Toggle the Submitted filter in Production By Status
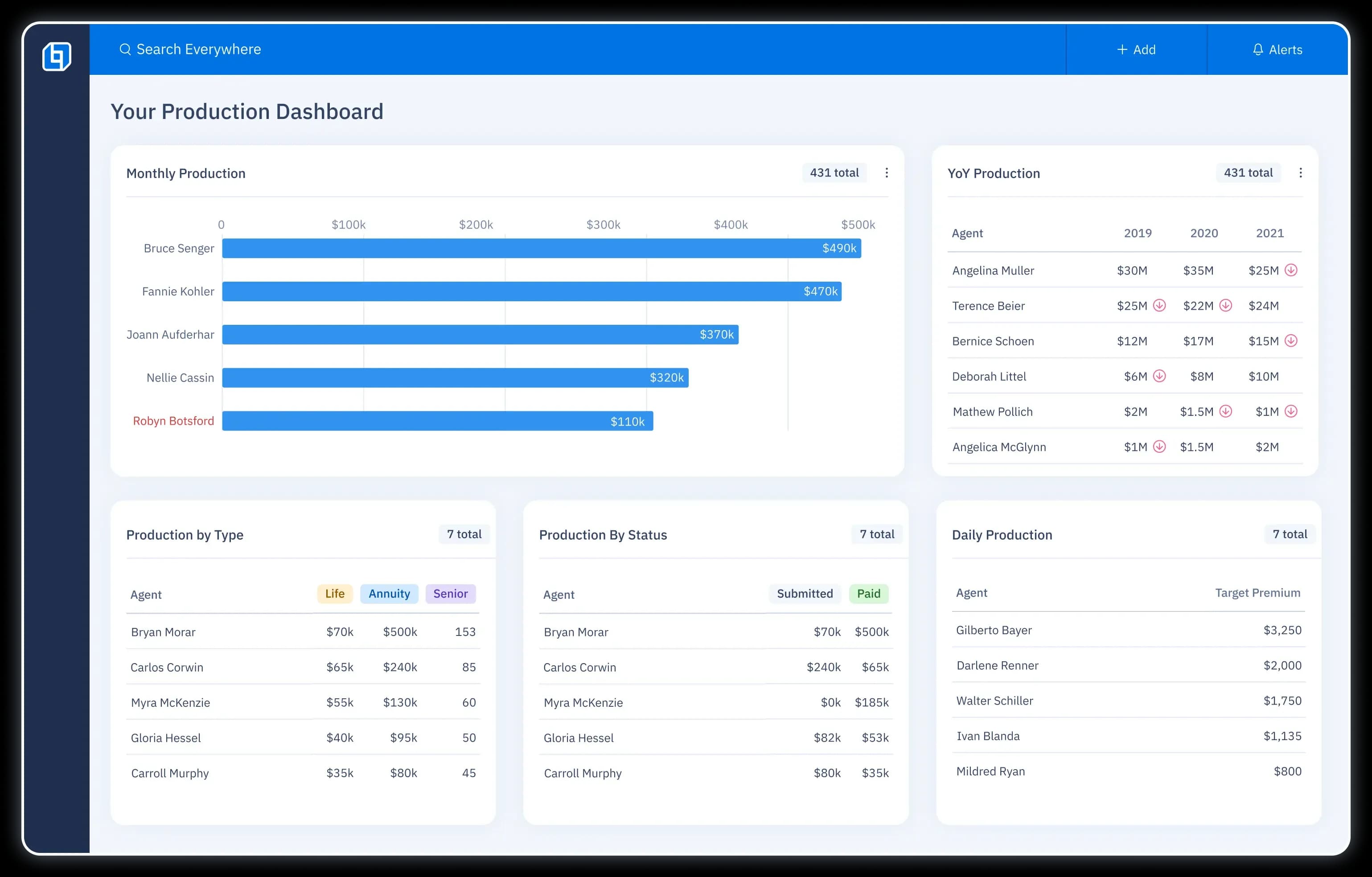 pos(805,594)
